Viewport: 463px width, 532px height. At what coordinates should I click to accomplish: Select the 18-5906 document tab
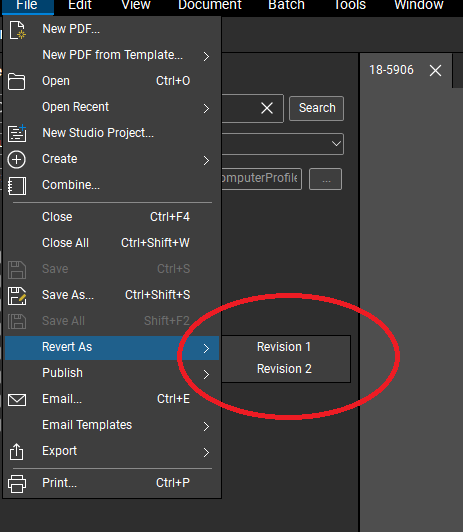coord(391,70)
